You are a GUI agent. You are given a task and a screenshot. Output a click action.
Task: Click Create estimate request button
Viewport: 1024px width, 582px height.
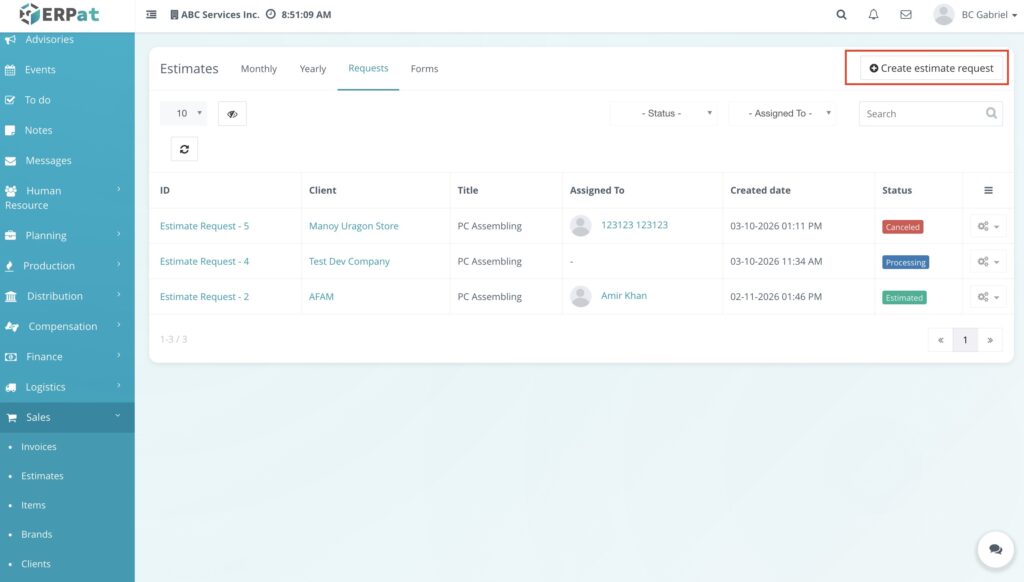click(x=931, y=68)
